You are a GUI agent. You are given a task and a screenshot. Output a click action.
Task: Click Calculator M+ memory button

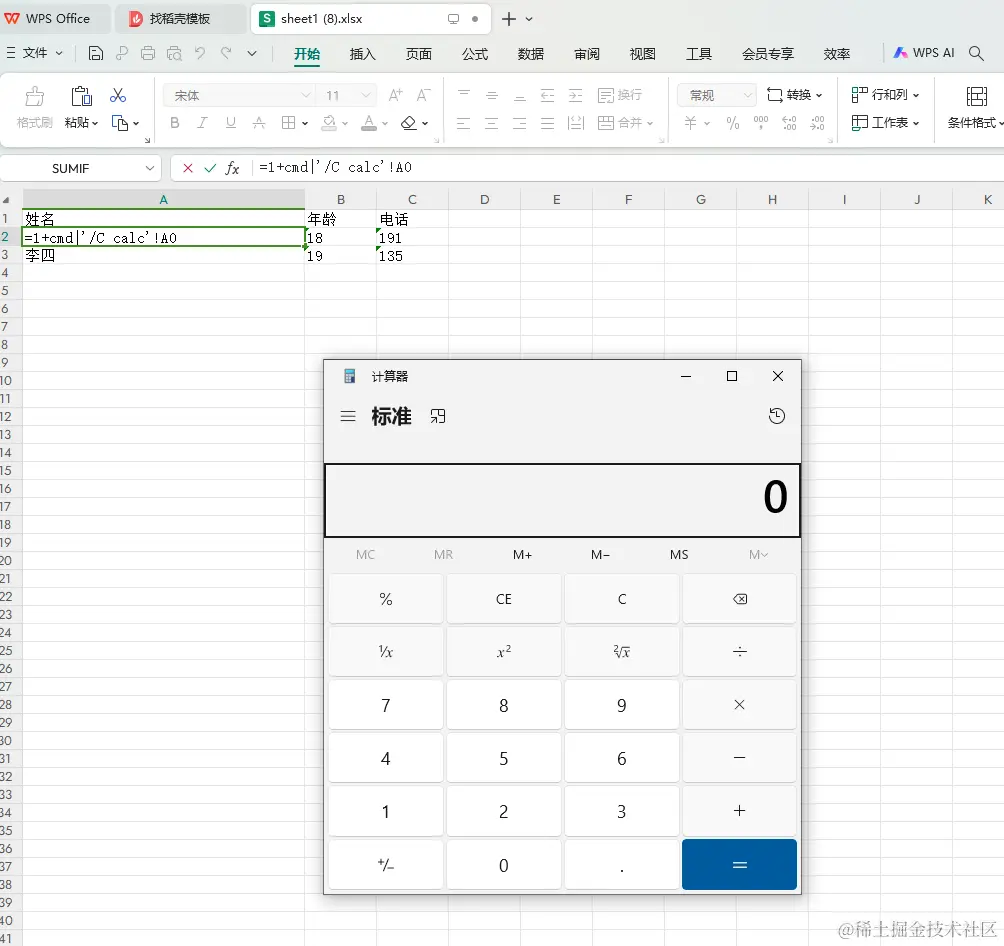pyautogui.click(x=522, y=555)
